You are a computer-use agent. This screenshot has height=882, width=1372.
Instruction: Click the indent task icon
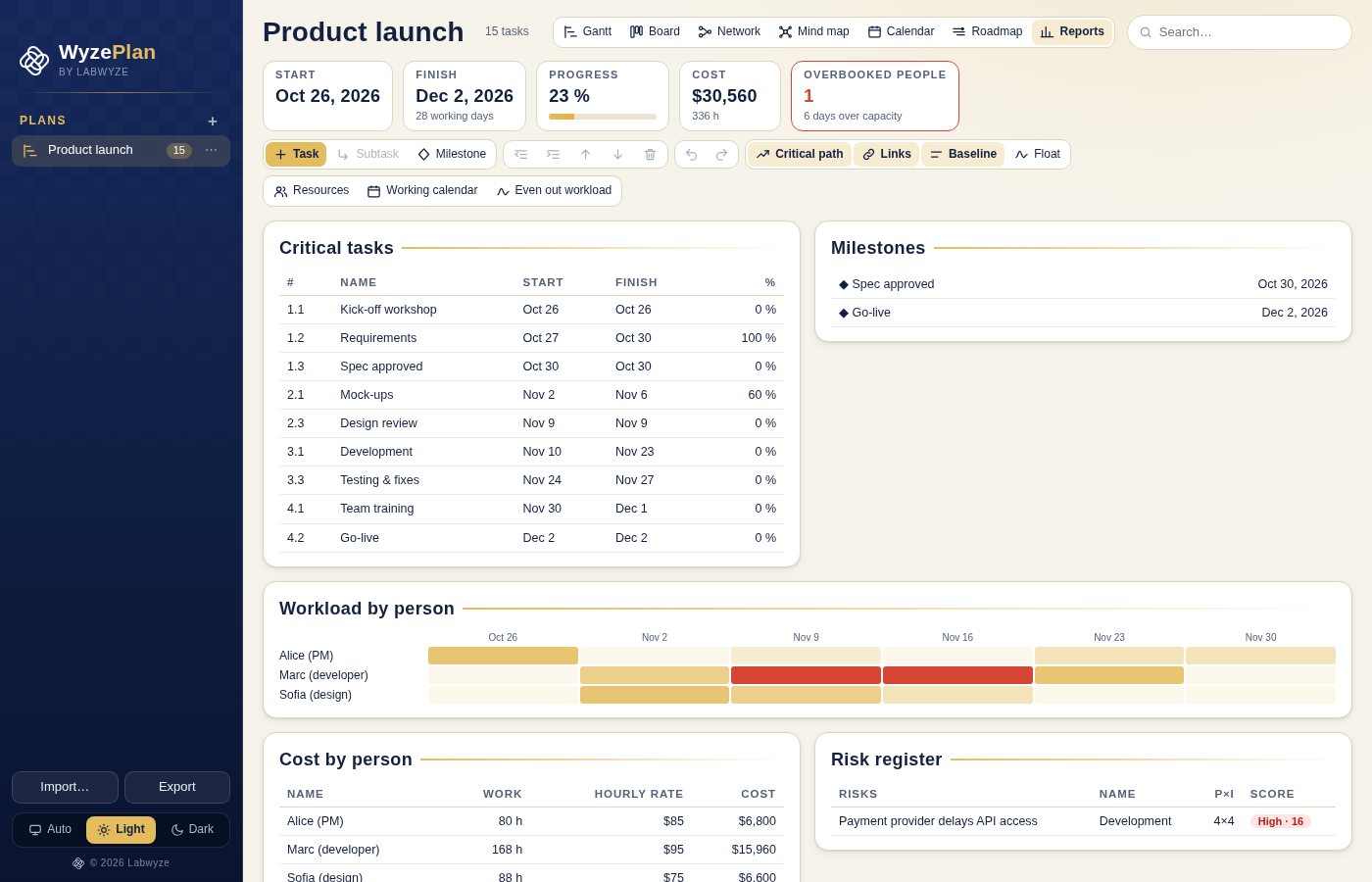[554, 155]
